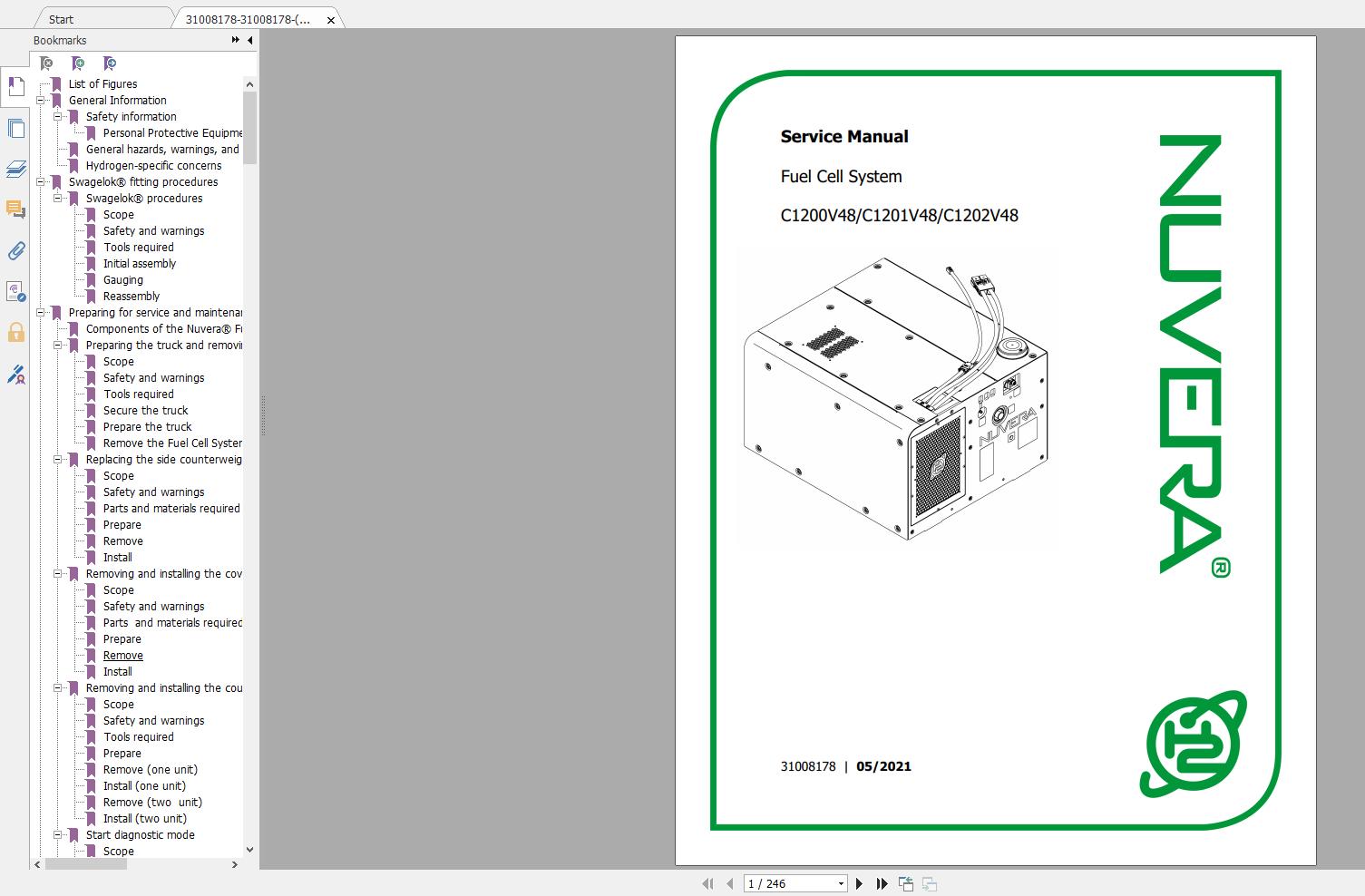This screenshot has width=1365, height=896.
Task: Open Remove the Fuel Cell System bookmark
Action: (172, 443)
